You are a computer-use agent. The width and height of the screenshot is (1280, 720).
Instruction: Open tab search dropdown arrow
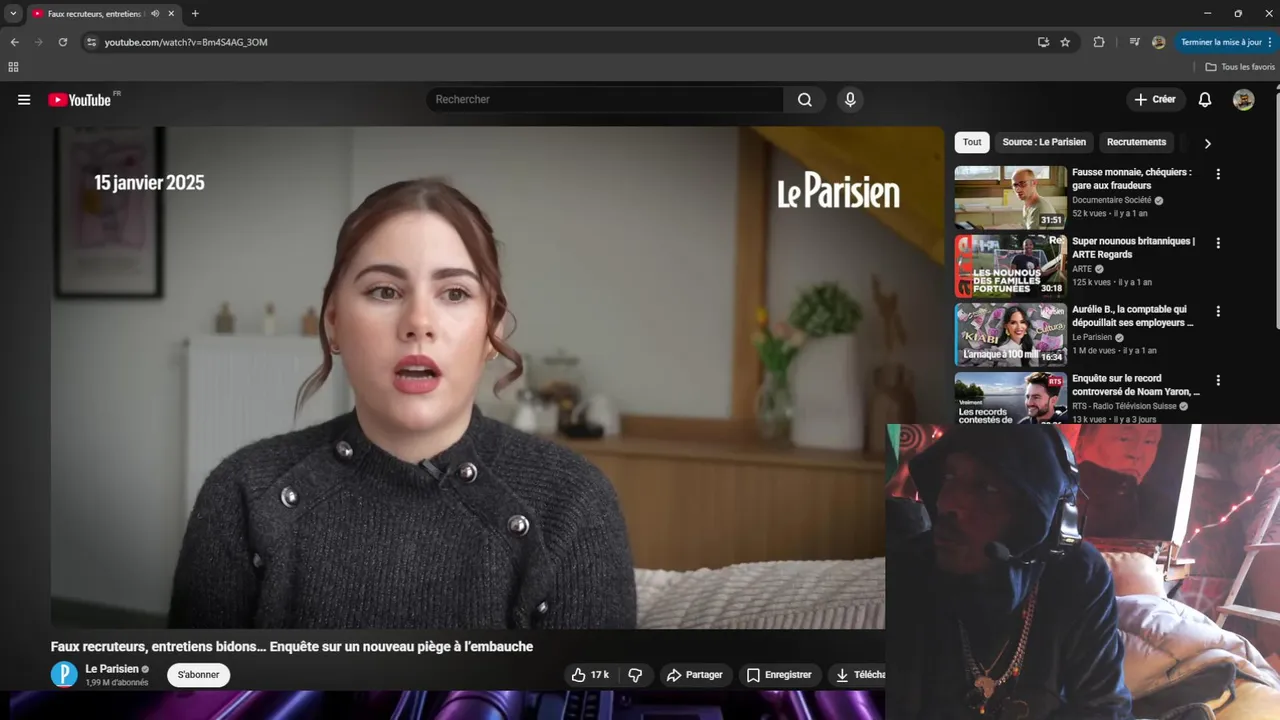point(13,14)
